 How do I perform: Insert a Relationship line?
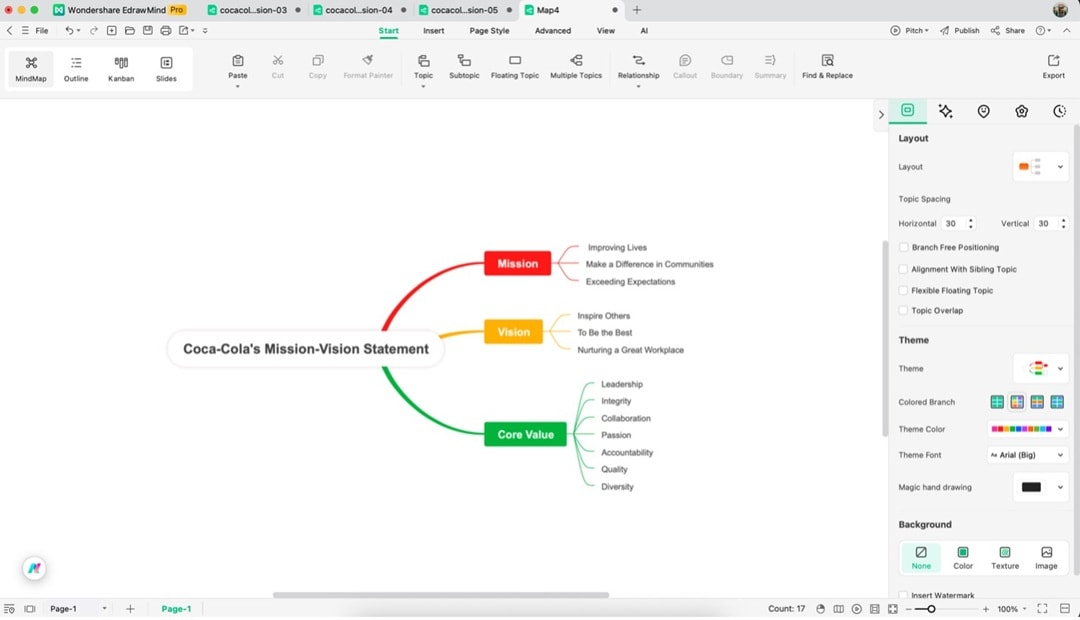pos(638,67)
